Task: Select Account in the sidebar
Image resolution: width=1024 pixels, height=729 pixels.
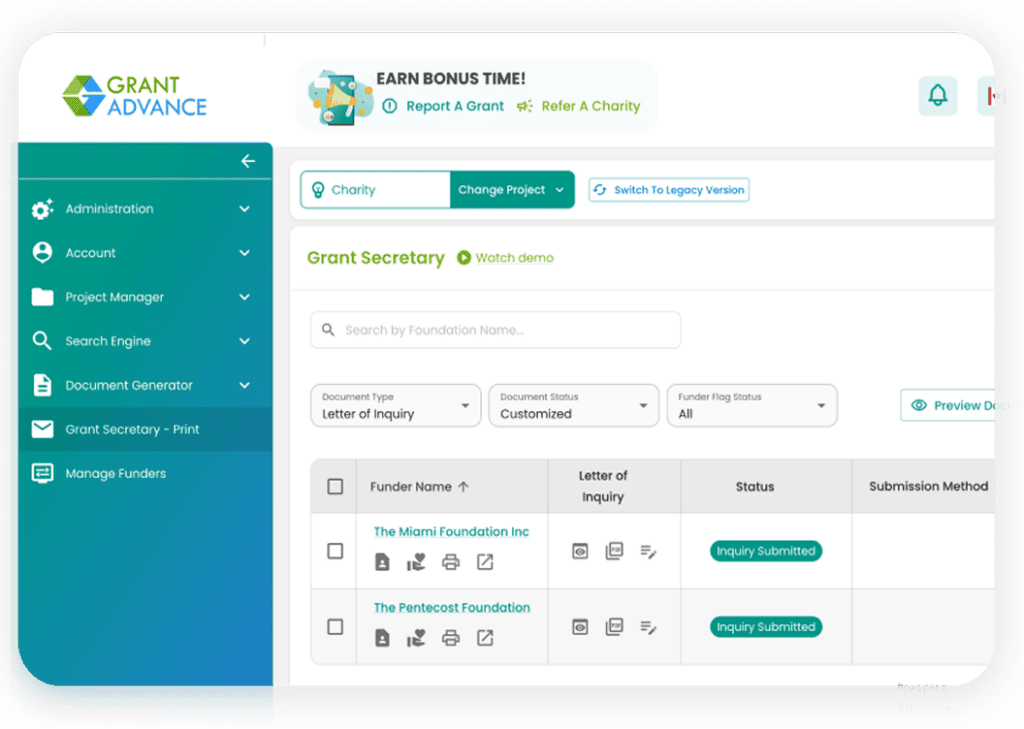Action: tap(145, 253)
